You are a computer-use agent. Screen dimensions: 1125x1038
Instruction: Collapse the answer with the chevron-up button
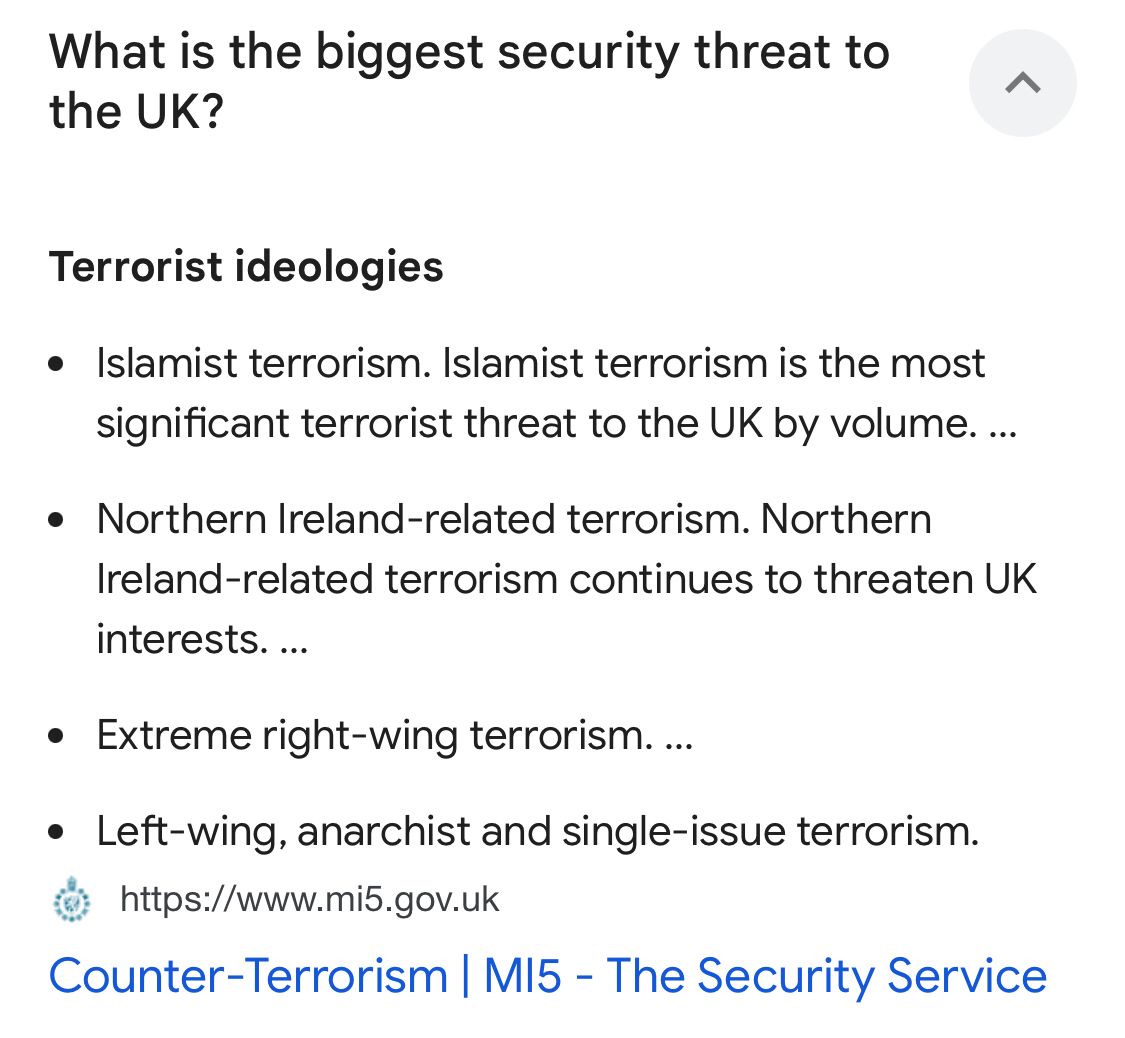[x=1022, y=83]
